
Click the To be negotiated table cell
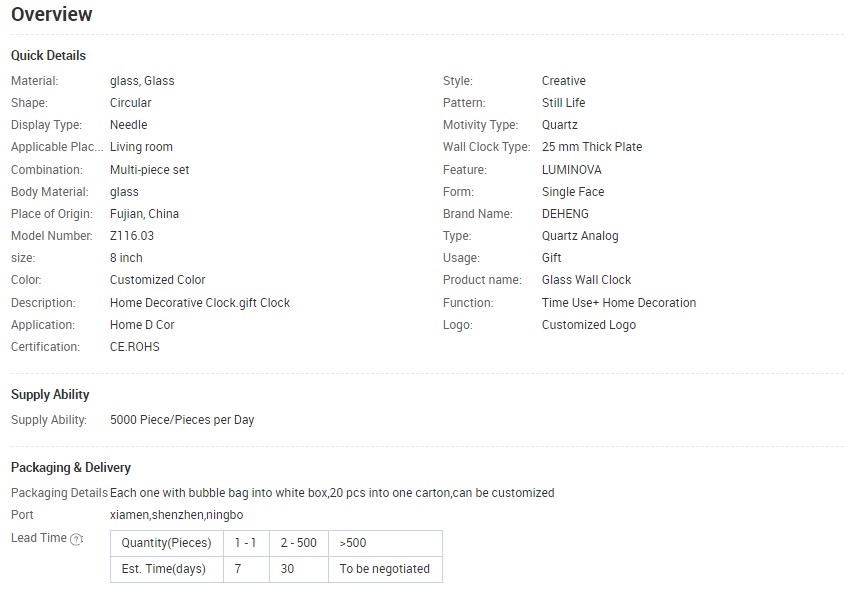click(x=385, y=569)
